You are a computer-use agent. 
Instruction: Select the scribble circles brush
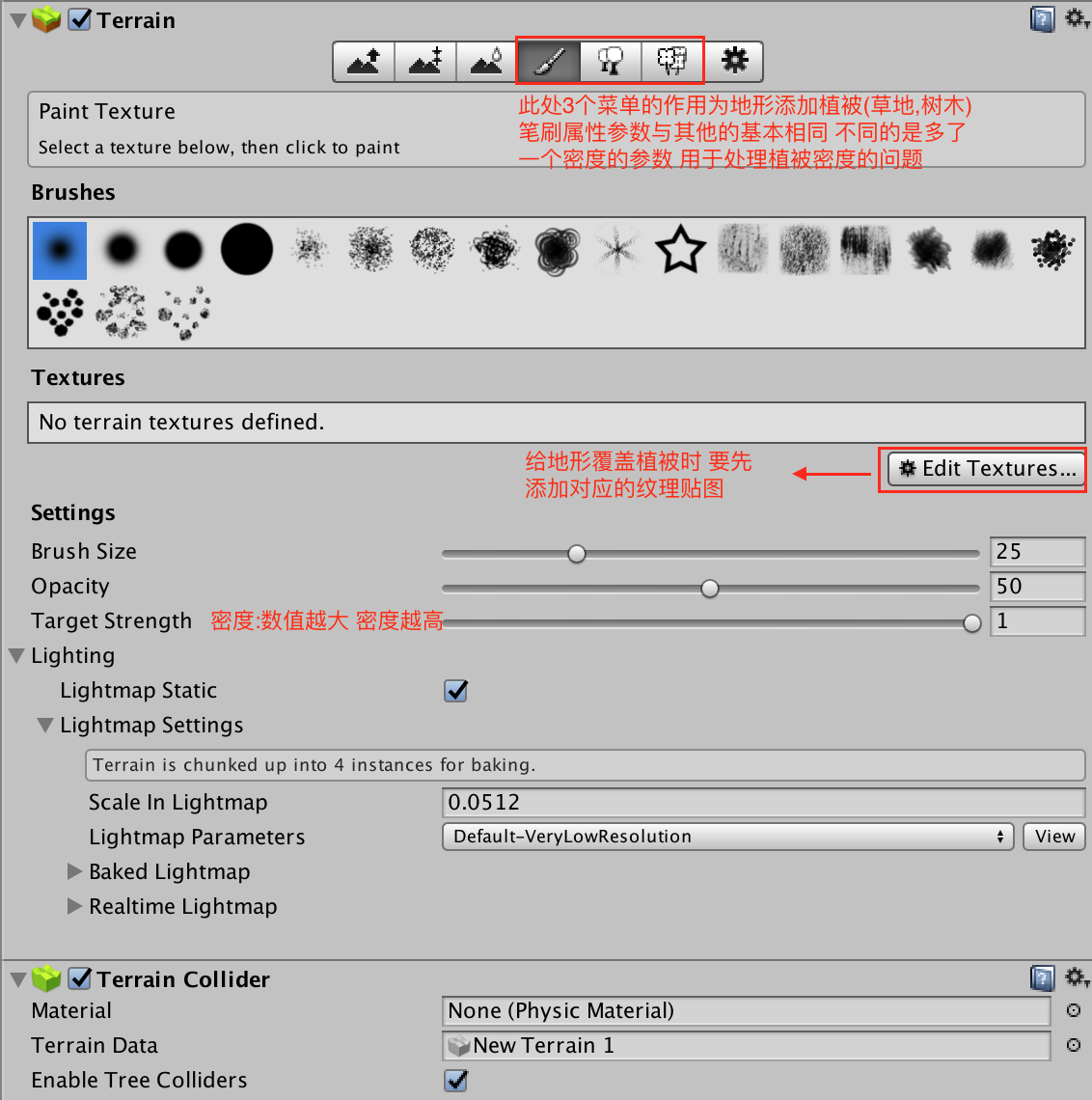coord(557,251)
